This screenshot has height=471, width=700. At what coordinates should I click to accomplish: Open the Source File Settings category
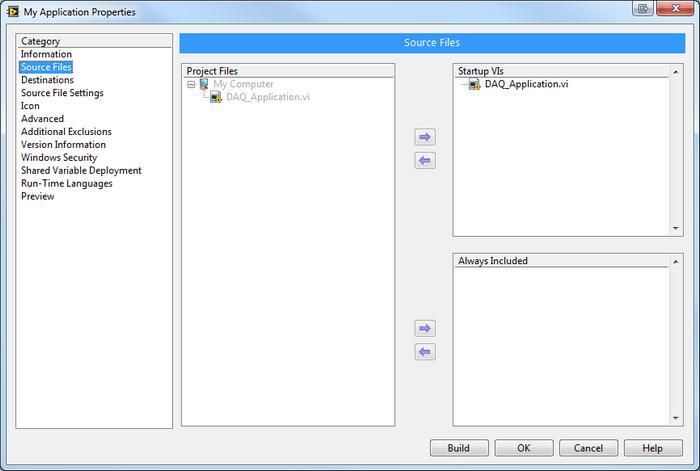click(x=62, y=93)
